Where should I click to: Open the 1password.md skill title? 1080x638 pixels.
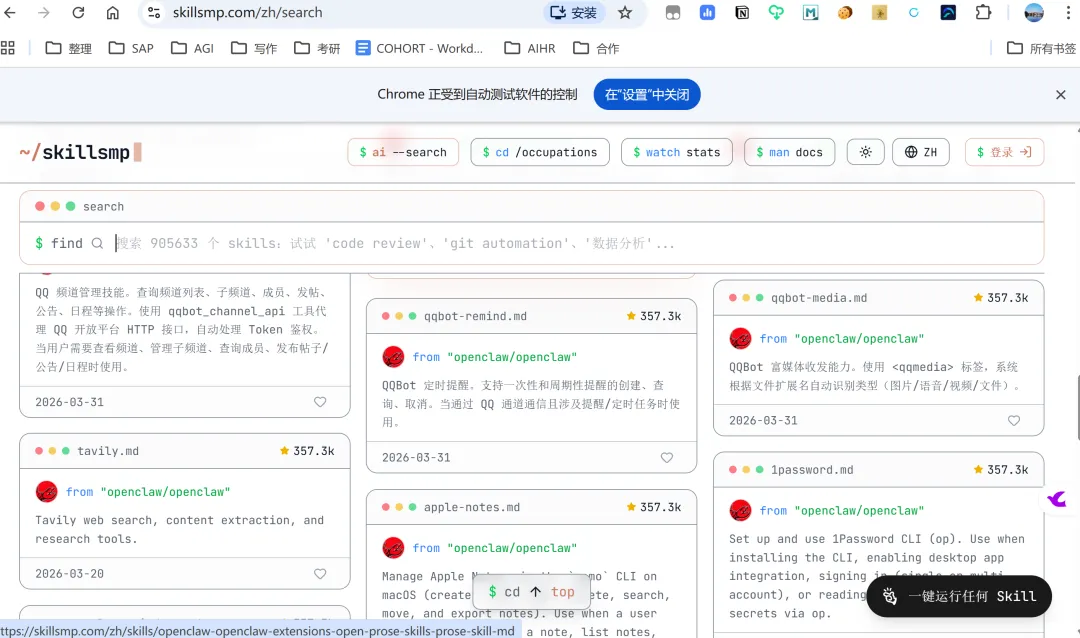tap(812, 470)
